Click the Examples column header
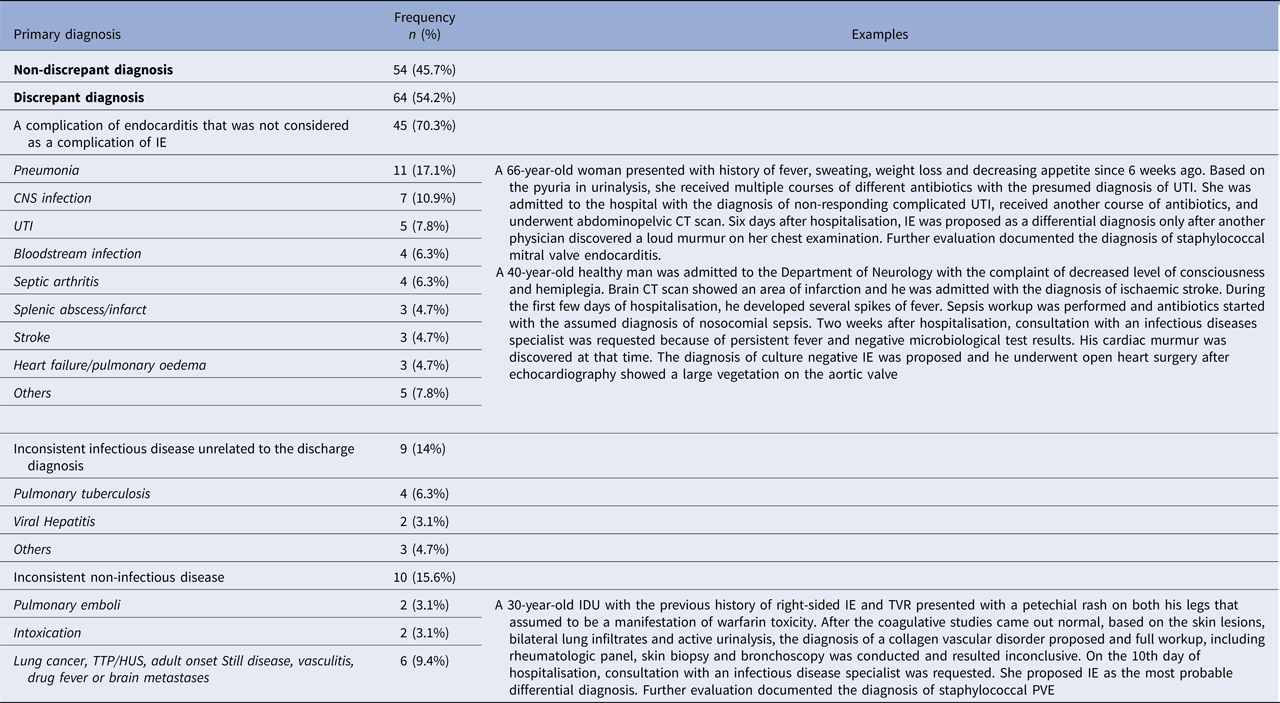The image size is (1280, 703). [x=880, y=34]
